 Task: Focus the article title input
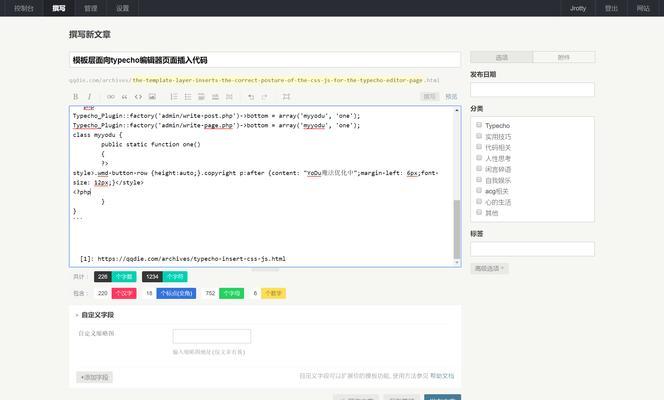point(265,60)
